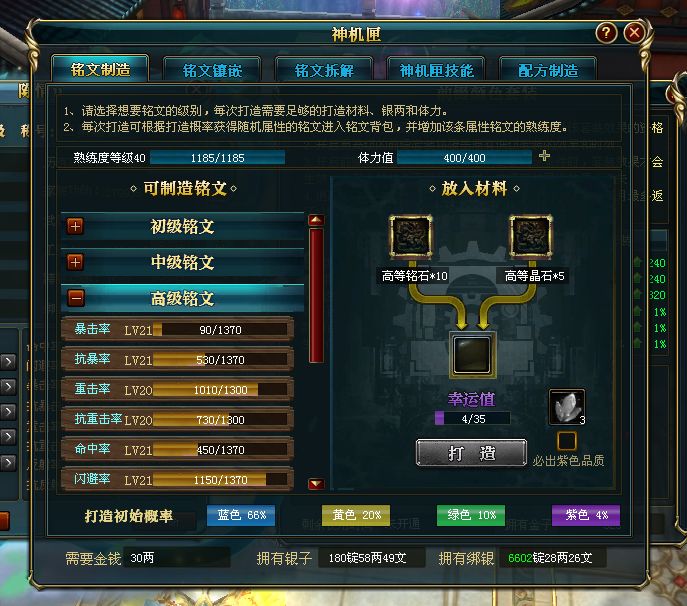Click the crafted inscription output slot
Image resolution: width=687 pixels, height=606 pixels.
pos(472,354)
